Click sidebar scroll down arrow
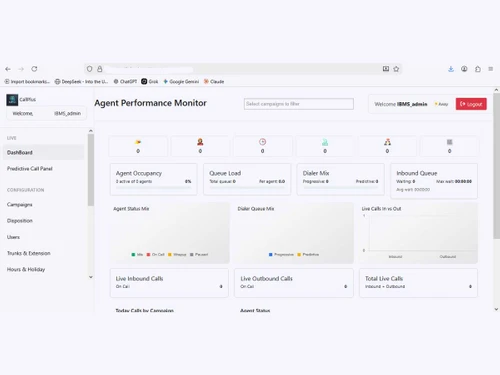 [91, 277]
